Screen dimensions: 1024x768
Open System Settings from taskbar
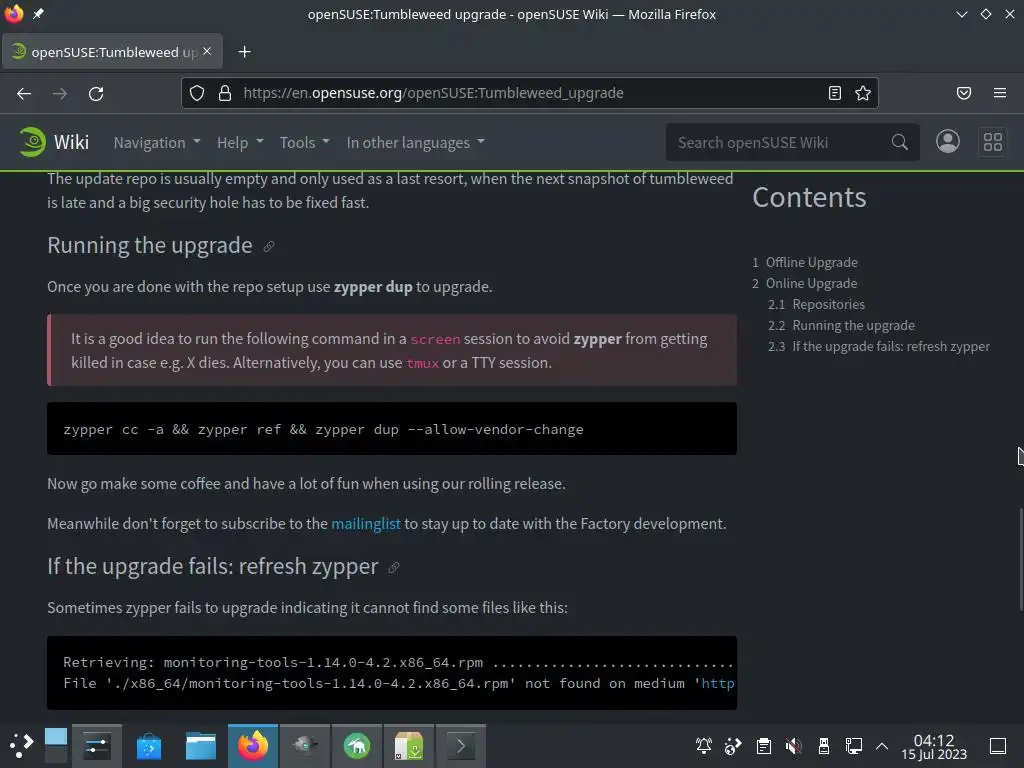97,746
